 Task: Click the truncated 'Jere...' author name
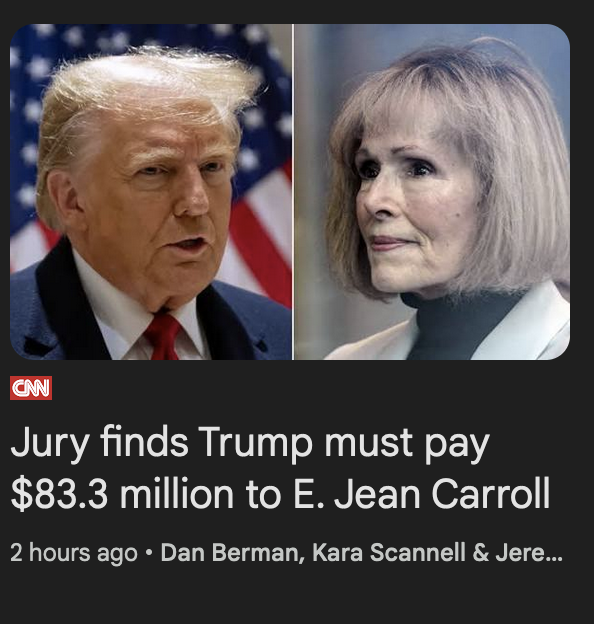pyautogui.click(x=529, y=552)
